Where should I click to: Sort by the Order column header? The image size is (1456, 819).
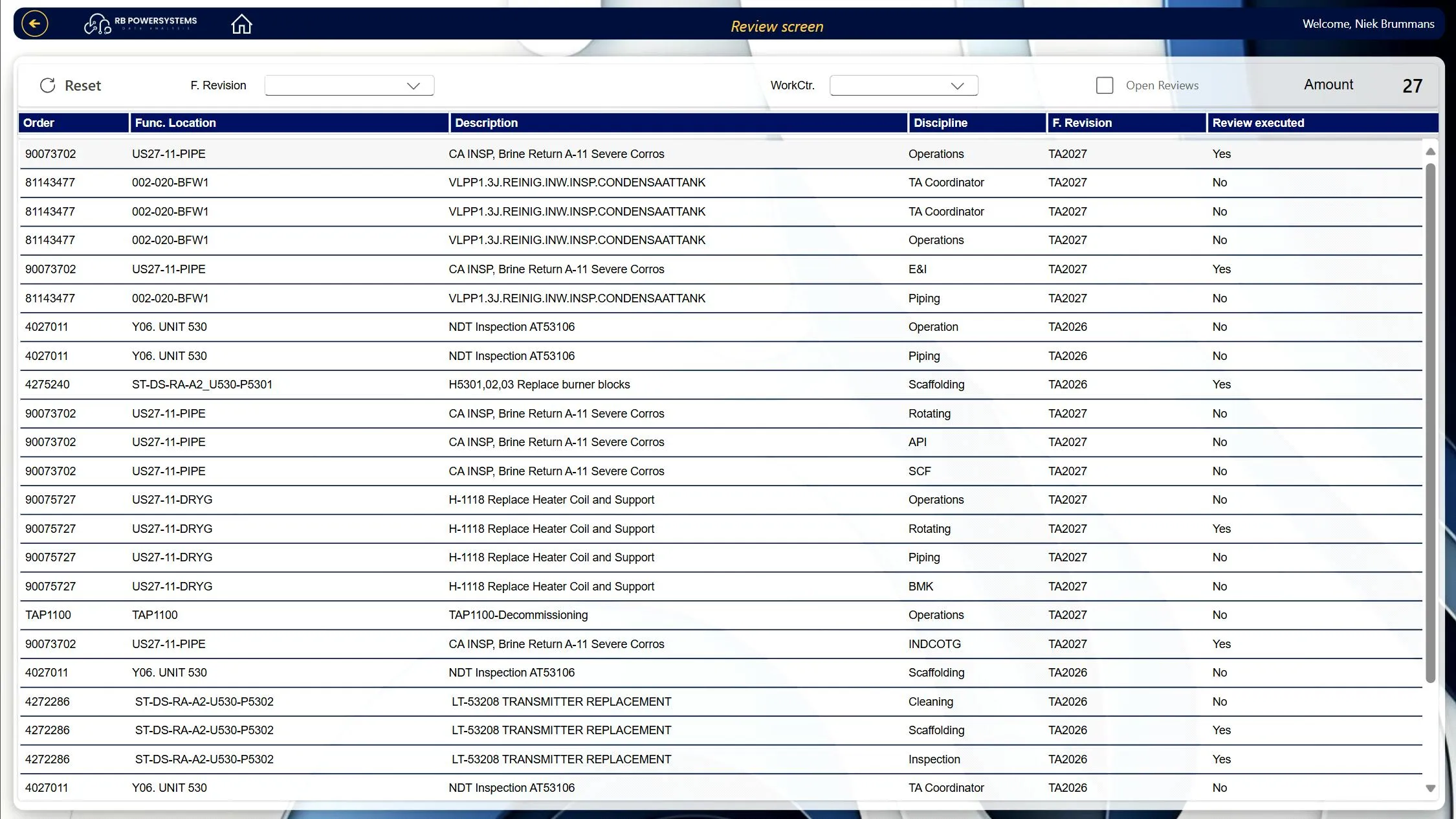click(x=74, y=123)
